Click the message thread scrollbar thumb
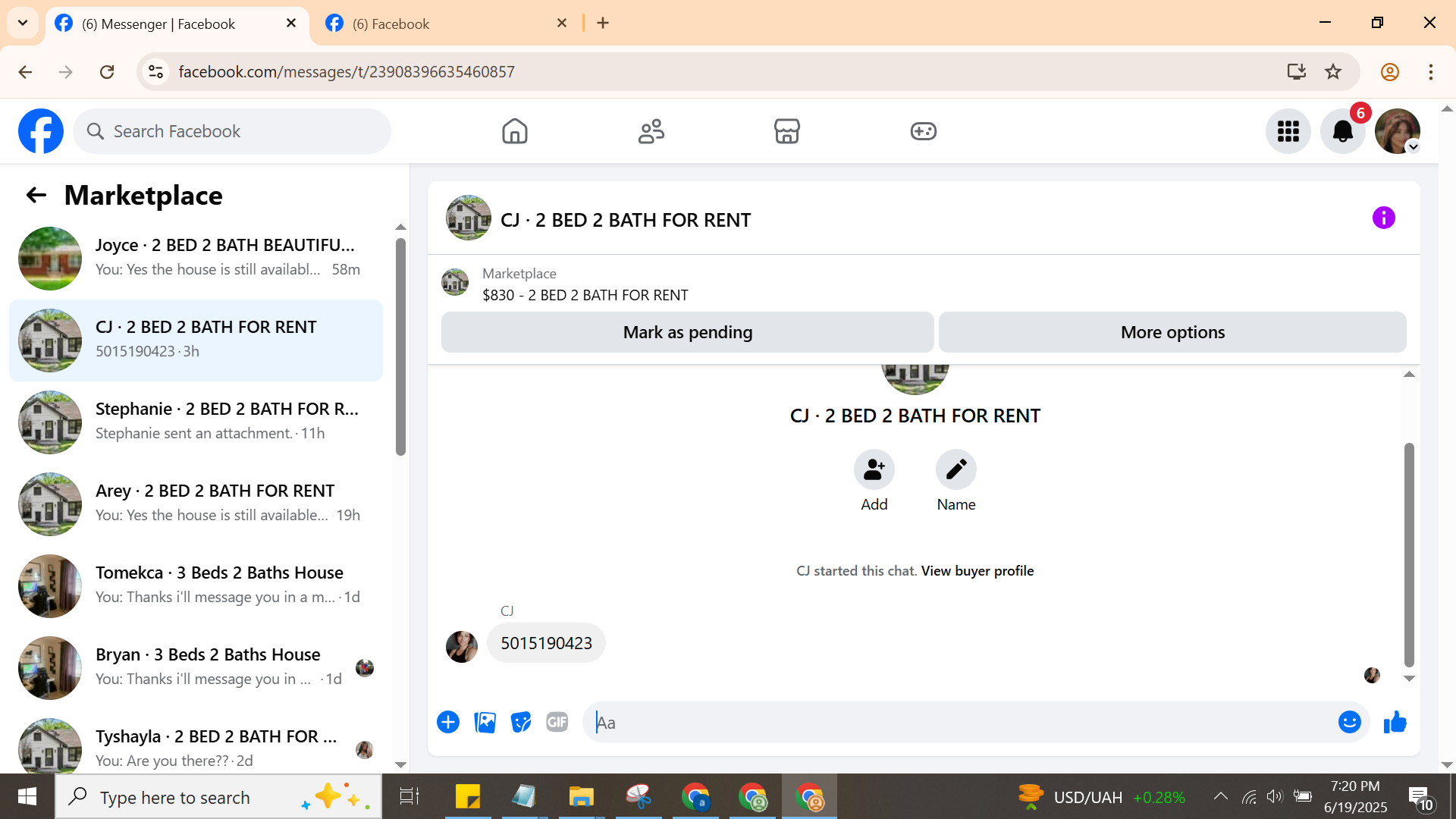The height and width of the screenshot is (819, 1456). (1409, 554)
